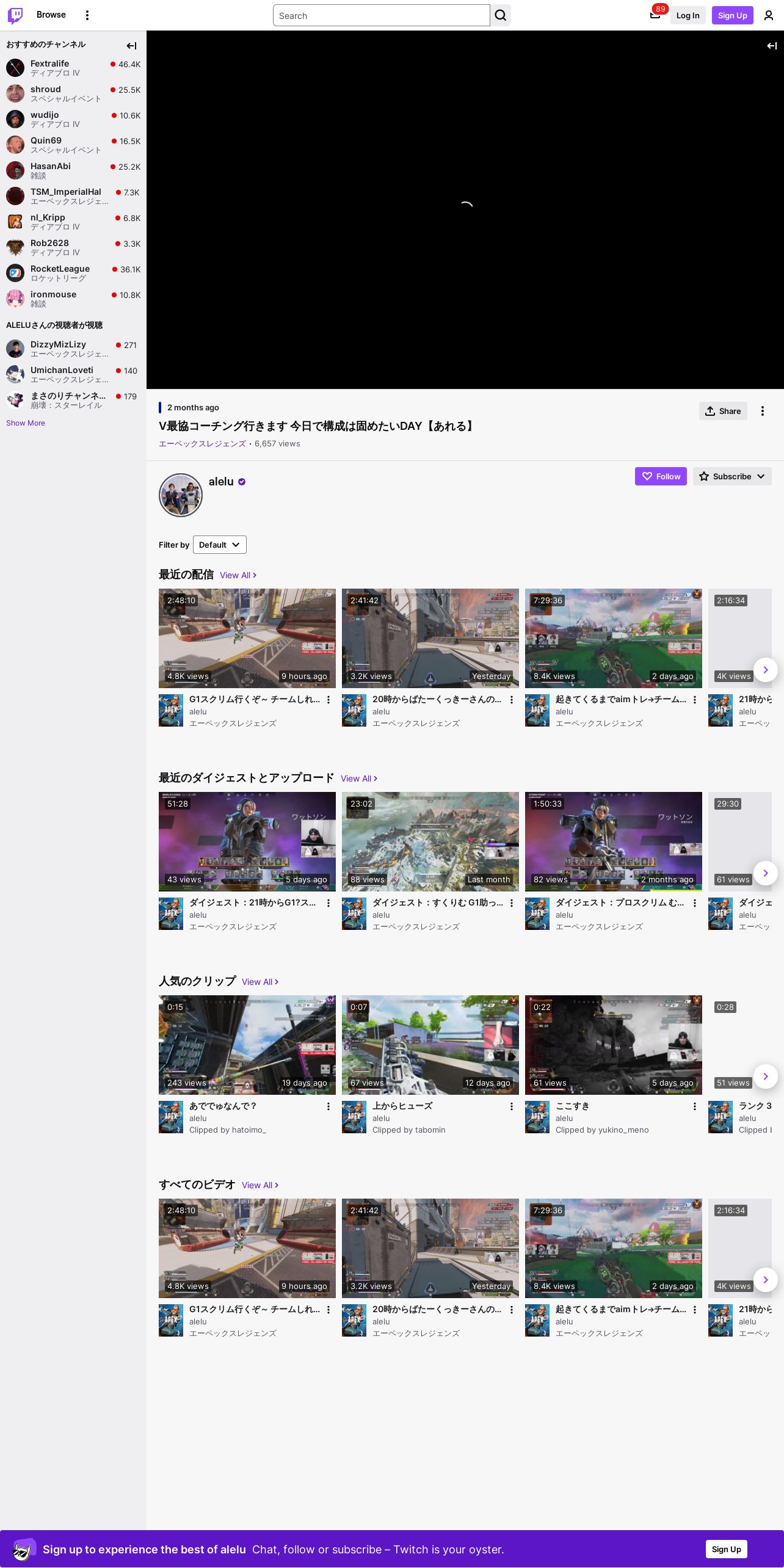Open options for ダイジェスト：すくりむ G1助 video
Viewport: 784px width, 1568px height.
point(512,903)
